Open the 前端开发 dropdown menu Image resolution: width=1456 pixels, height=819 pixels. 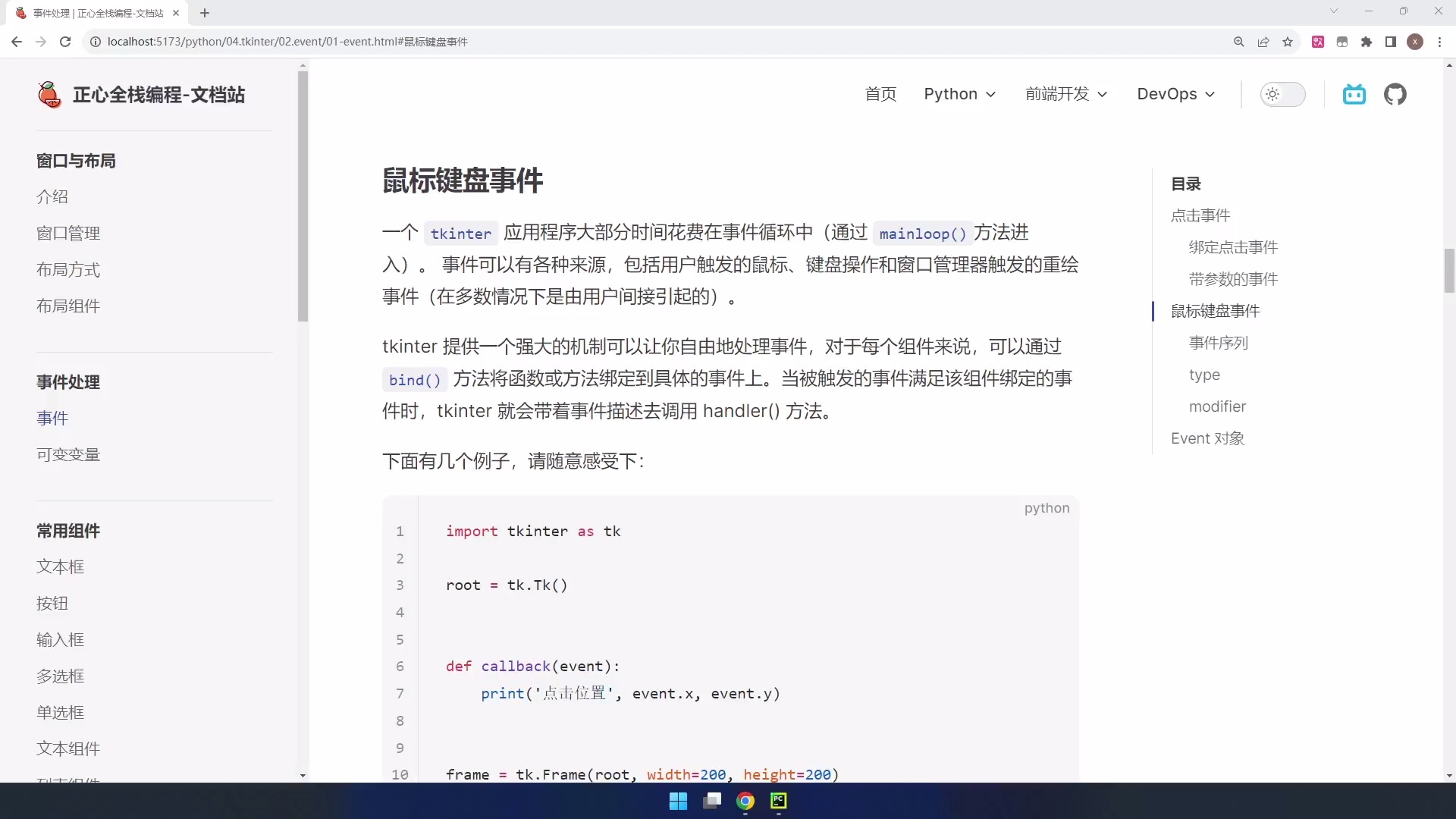pyautogui.click(x=1065, y=94)
